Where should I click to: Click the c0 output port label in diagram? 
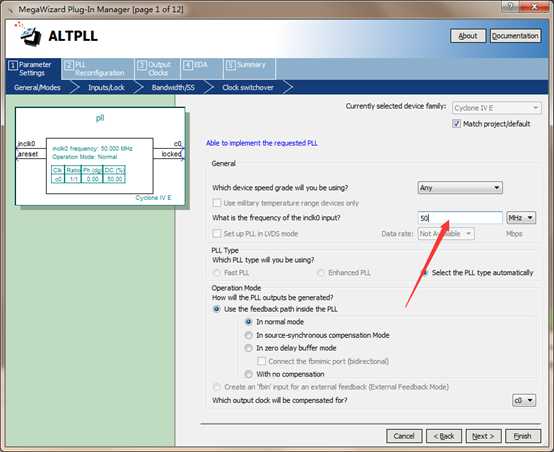[178, 143]
